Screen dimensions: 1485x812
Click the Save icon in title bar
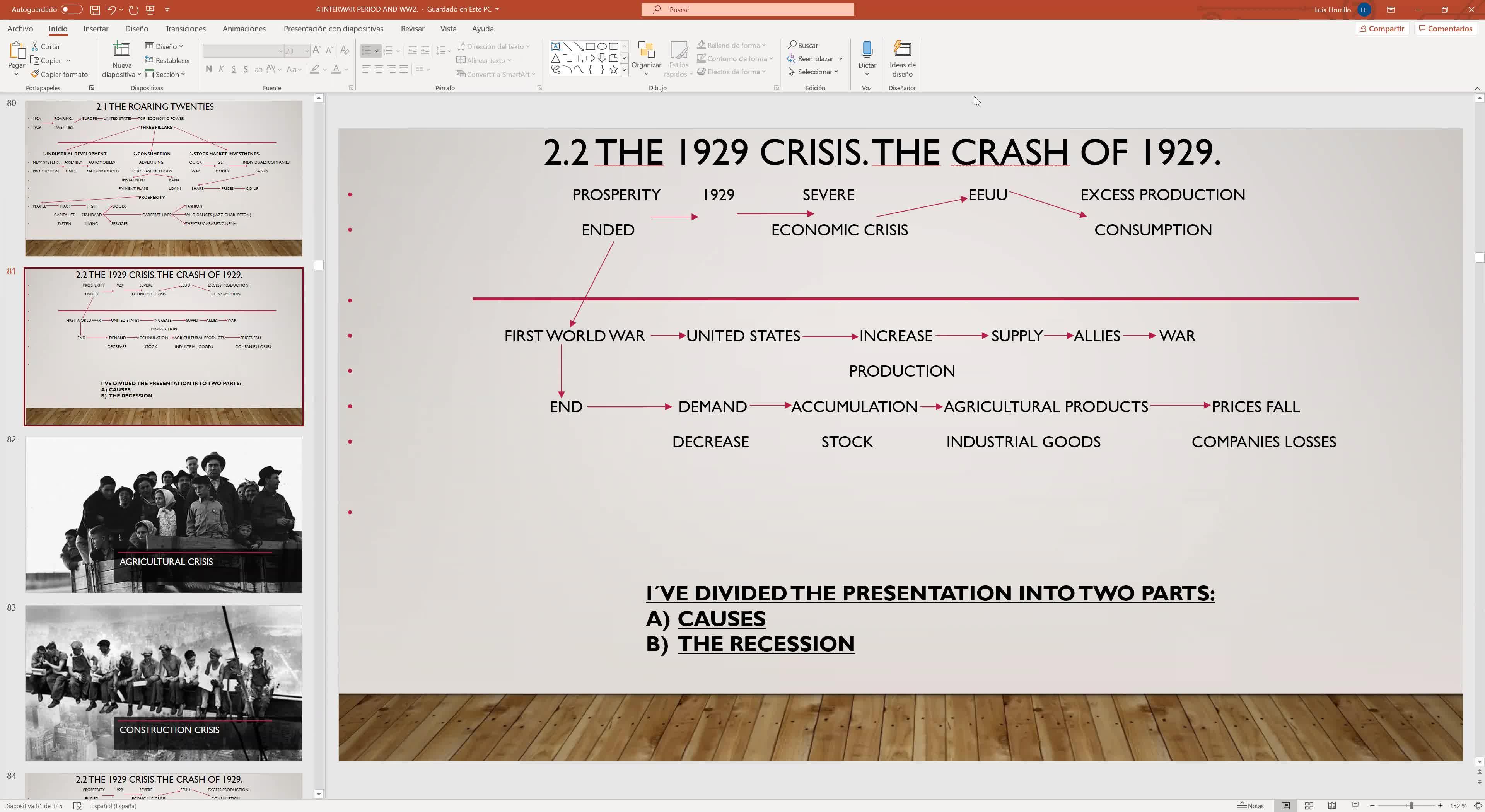pos(95,10)
